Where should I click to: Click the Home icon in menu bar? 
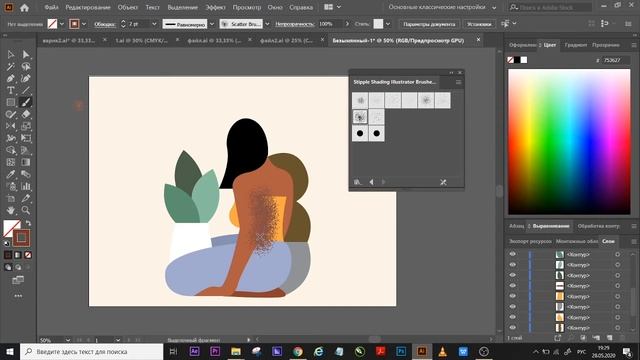pyautogui.click(x=24, y=7)
